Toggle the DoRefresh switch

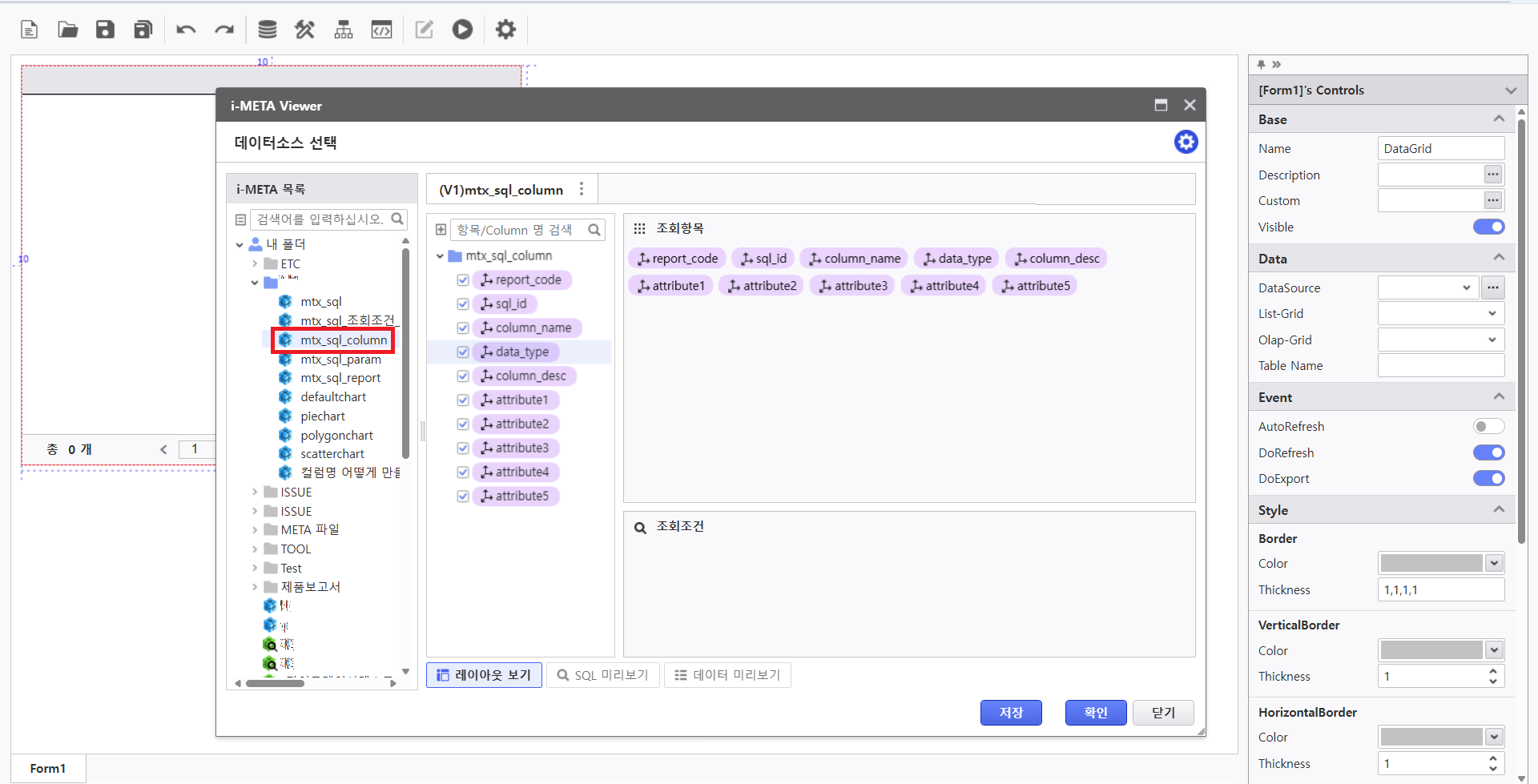[x=1488, y=452]
